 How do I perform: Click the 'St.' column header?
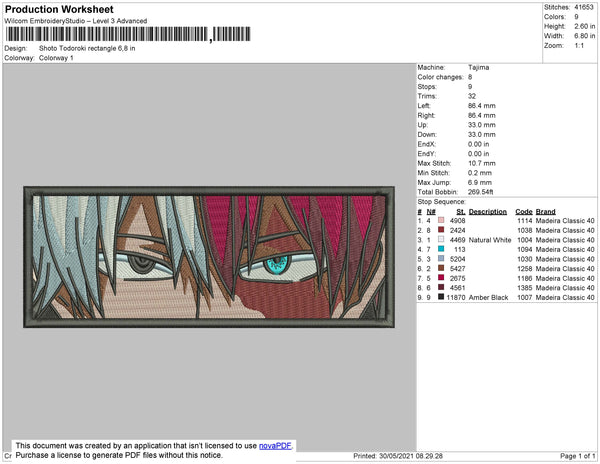tap(461, 212)
